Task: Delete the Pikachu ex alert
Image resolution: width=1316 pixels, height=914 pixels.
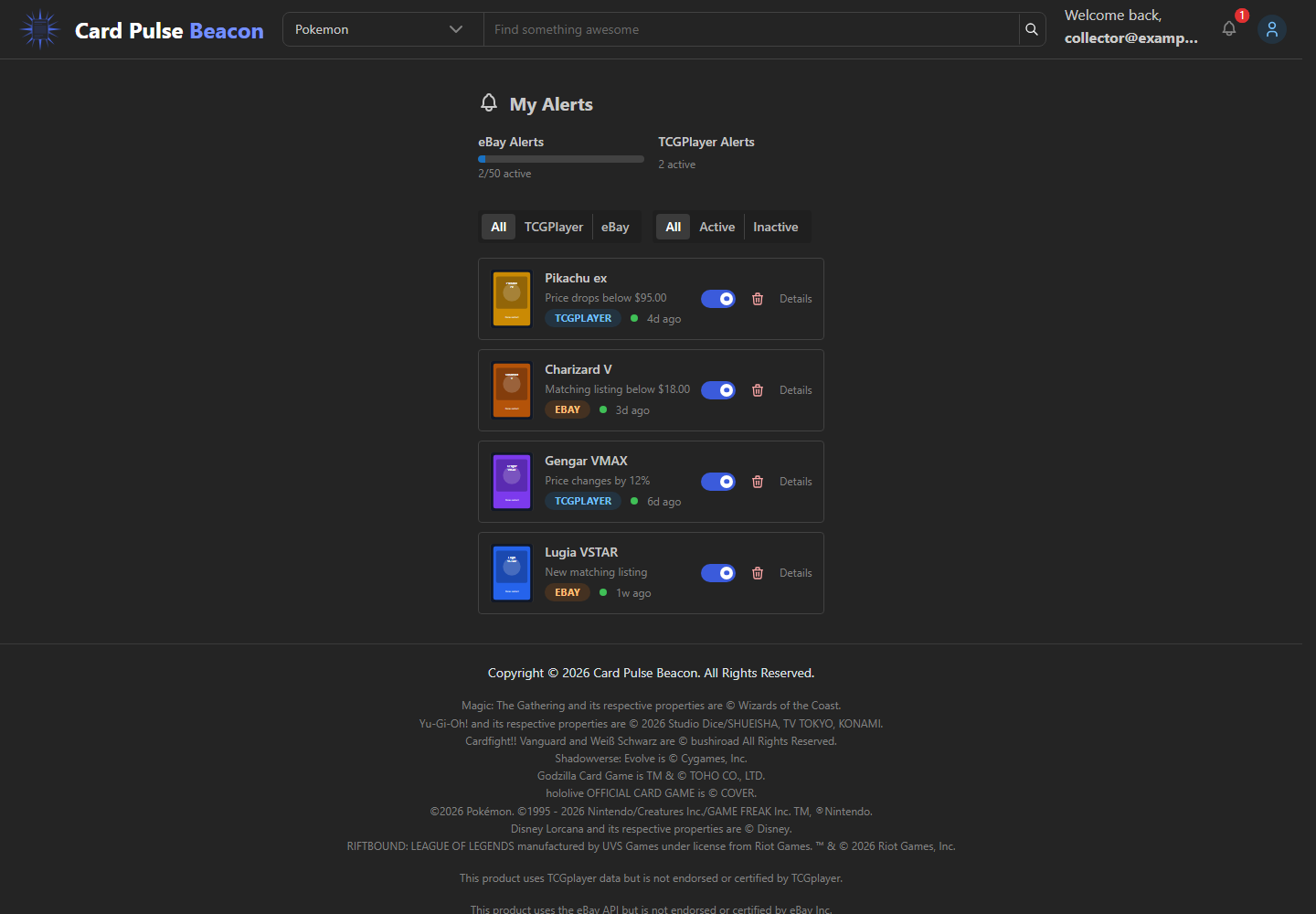Action: pos(758,299)
